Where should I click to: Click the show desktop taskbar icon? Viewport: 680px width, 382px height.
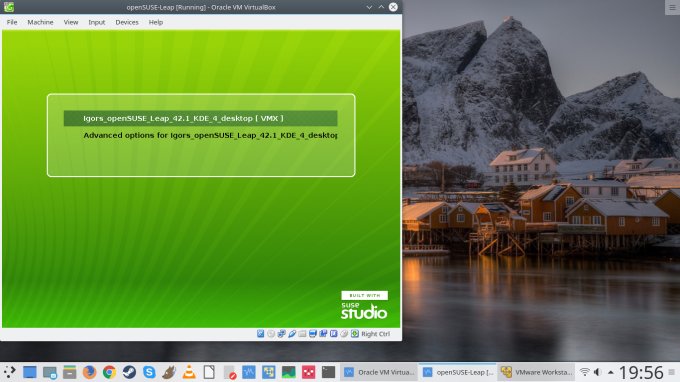click(x=29, y=372)
